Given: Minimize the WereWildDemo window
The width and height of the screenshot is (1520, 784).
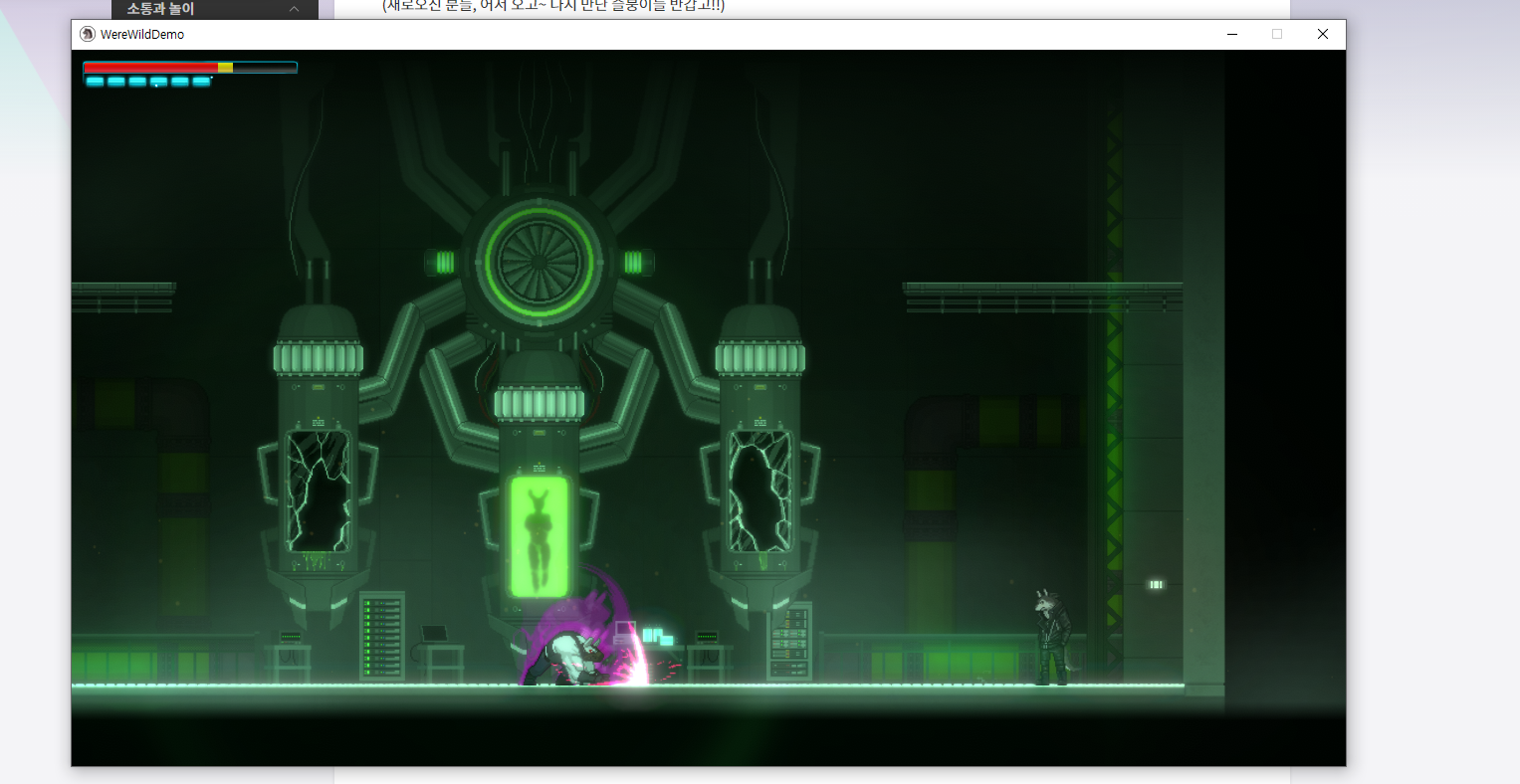Looking at the screenshot, I should (x=1232, y=34).
